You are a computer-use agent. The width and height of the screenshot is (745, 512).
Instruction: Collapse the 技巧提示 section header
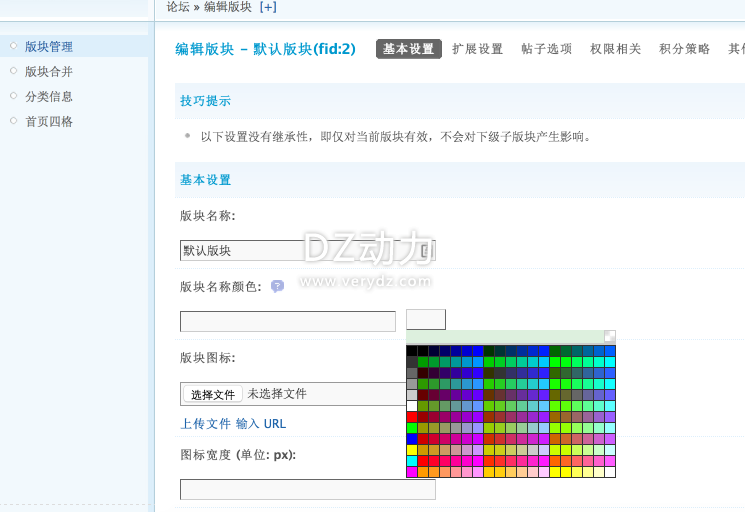[205, 101]
